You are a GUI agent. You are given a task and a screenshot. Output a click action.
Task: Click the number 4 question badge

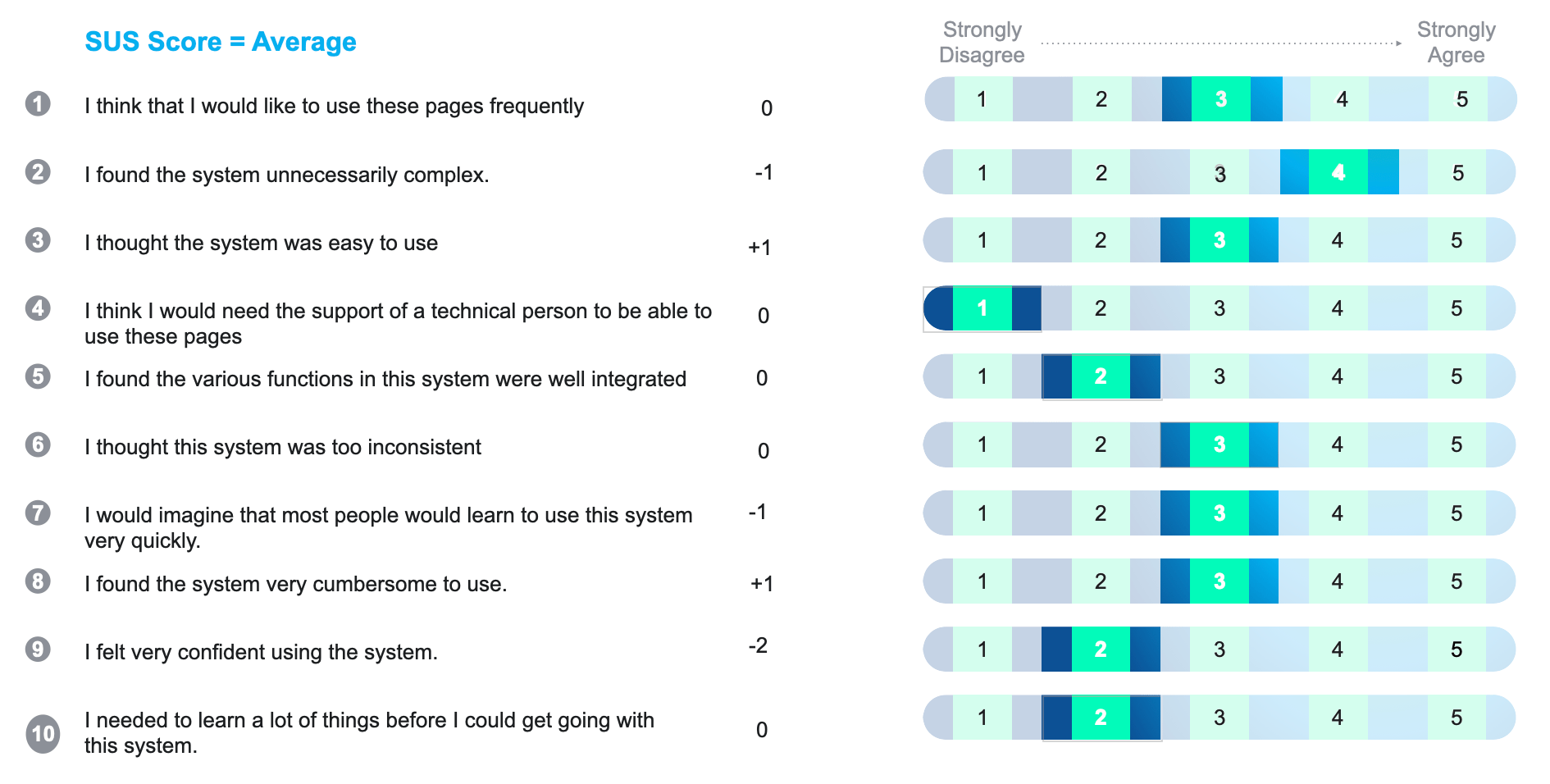[38, 308]
